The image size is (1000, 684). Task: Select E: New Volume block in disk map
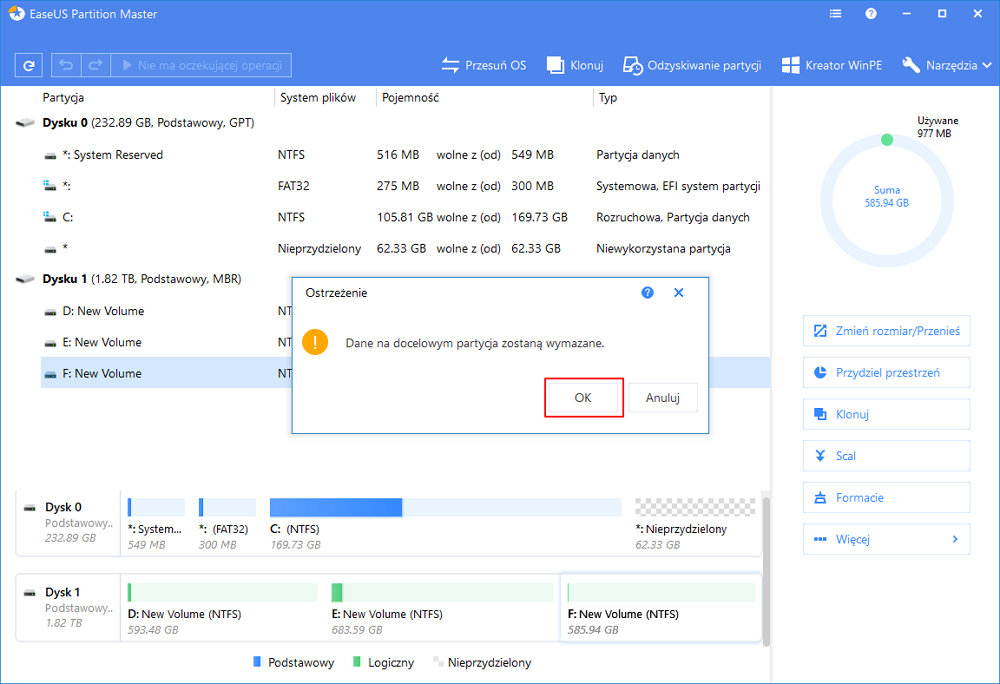pyautogui.click(x=442, y=608)
